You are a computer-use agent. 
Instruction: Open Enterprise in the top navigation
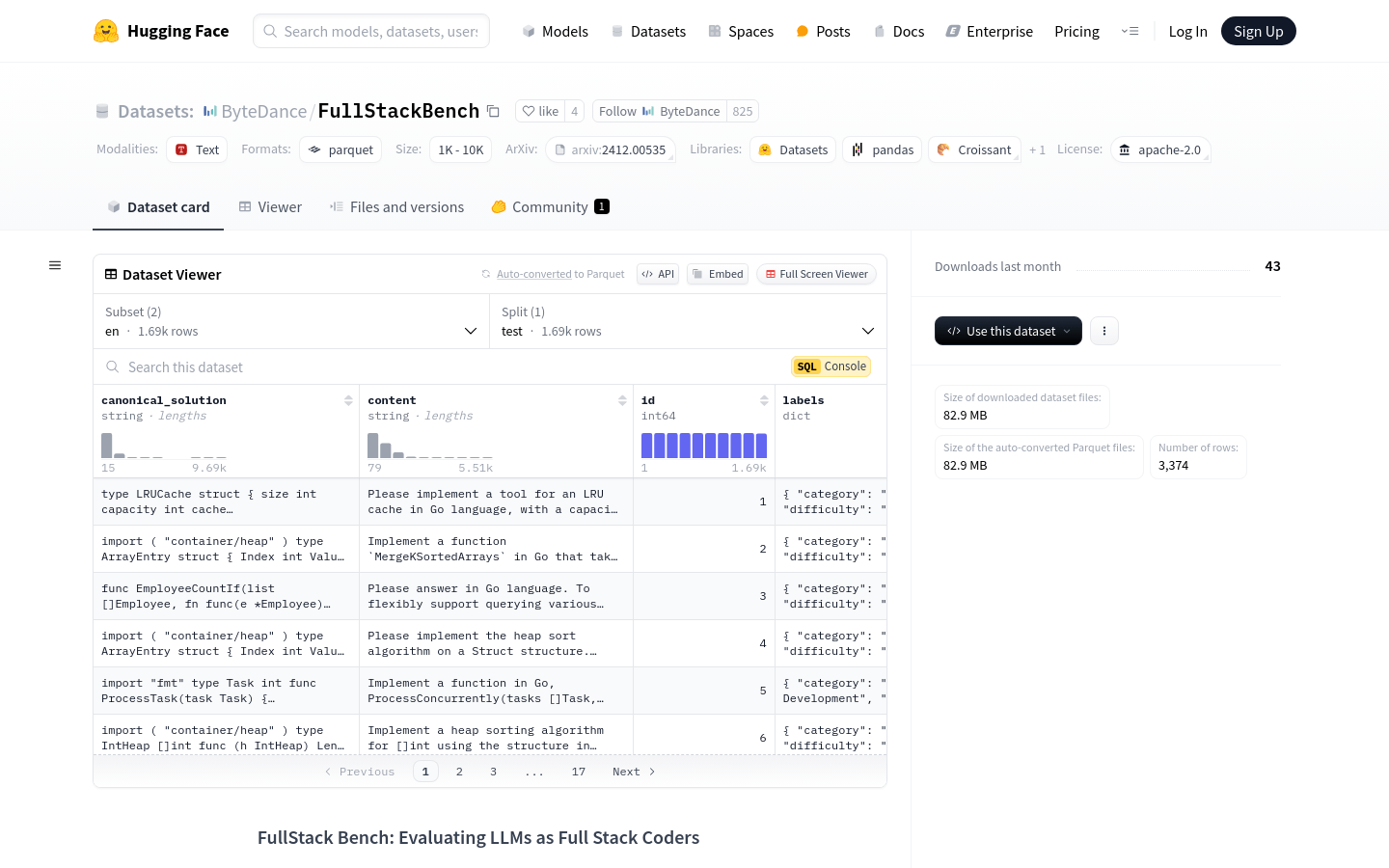(x=989, y=31)
